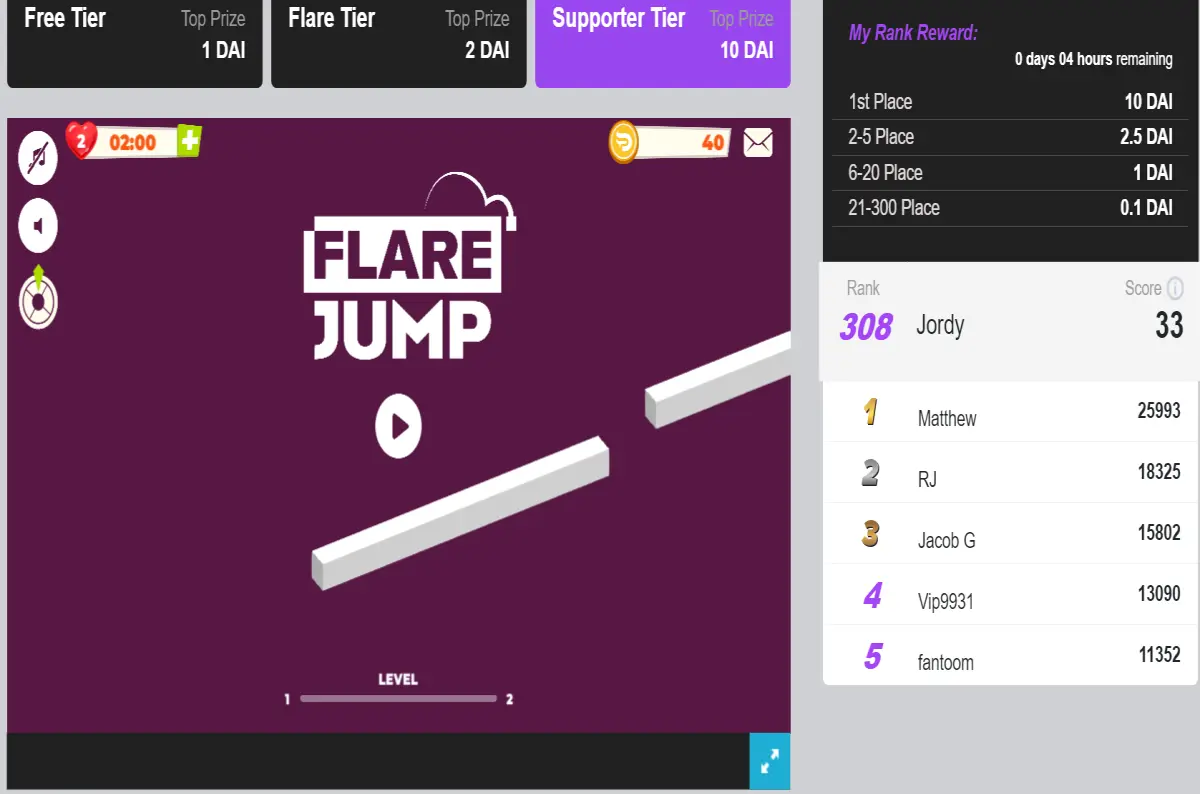Screen dimensions: 1200x794
Task: Expand the game to fullscreen
Action: coord(769,762)
